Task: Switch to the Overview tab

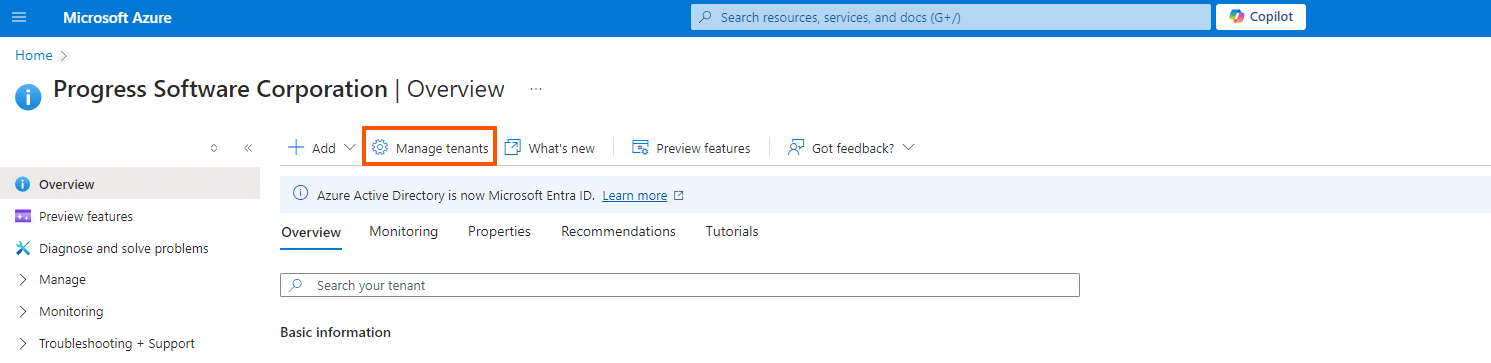Action: 311,231
